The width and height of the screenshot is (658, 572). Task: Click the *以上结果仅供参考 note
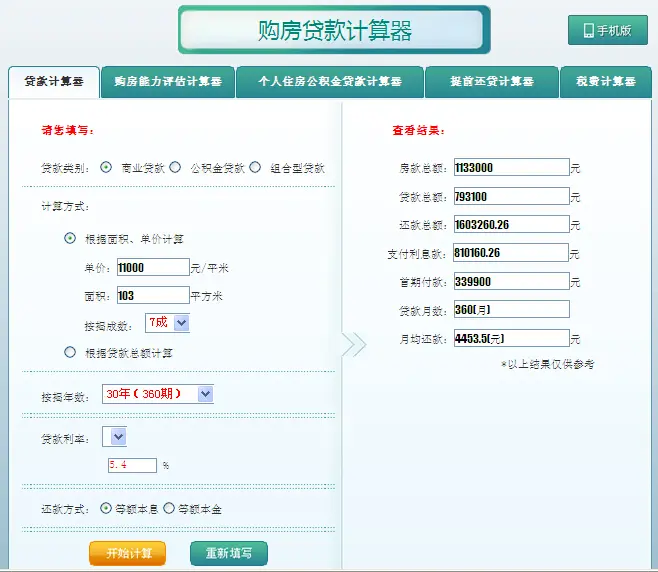point(548,364)
